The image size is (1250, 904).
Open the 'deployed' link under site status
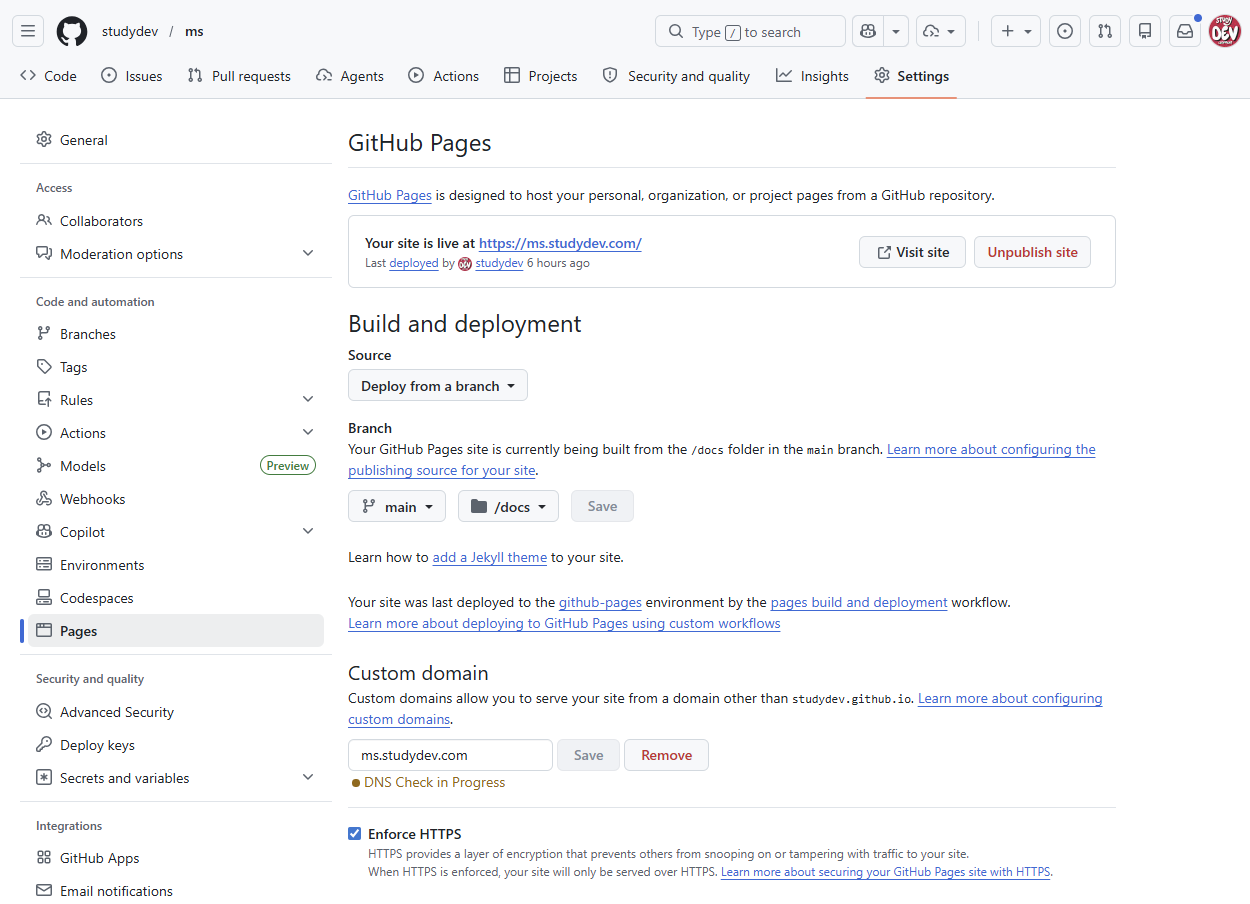[x=414, y=263]
